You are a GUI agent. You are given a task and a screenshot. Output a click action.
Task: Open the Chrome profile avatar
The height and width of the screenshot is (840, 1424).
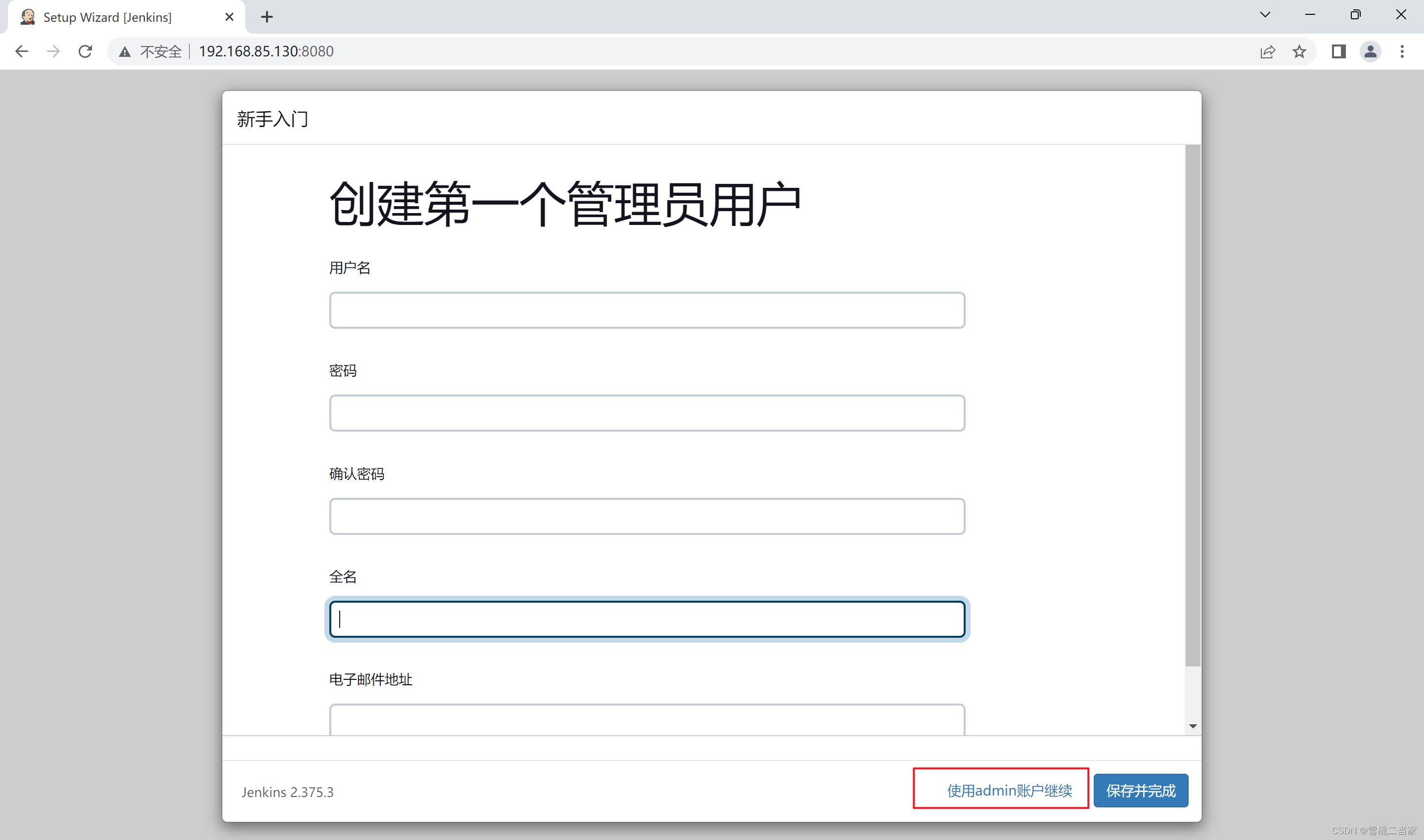(1370, 51)
